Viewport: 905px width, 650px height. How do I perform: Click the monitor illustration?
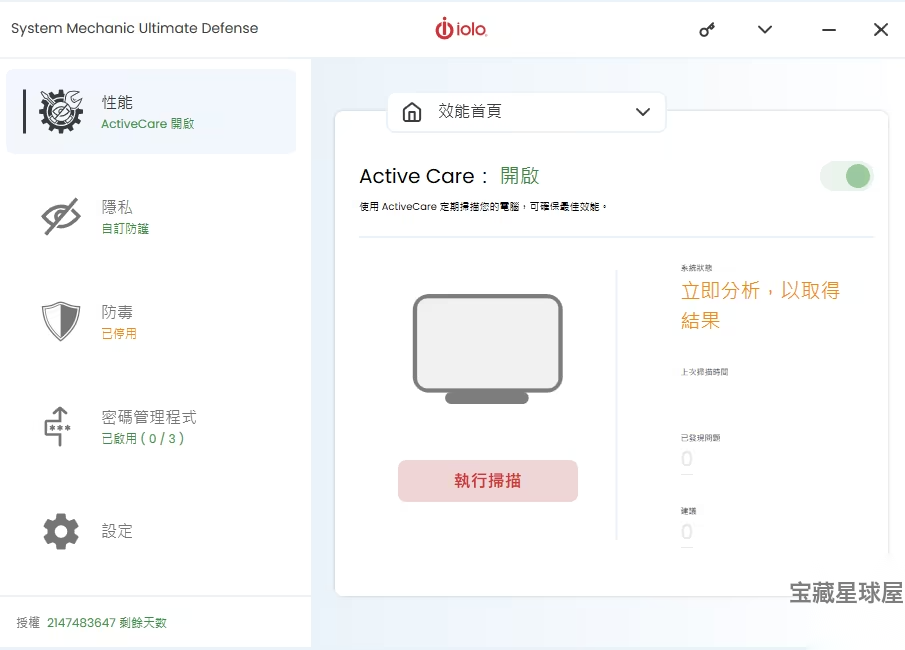tap(488, 349)
